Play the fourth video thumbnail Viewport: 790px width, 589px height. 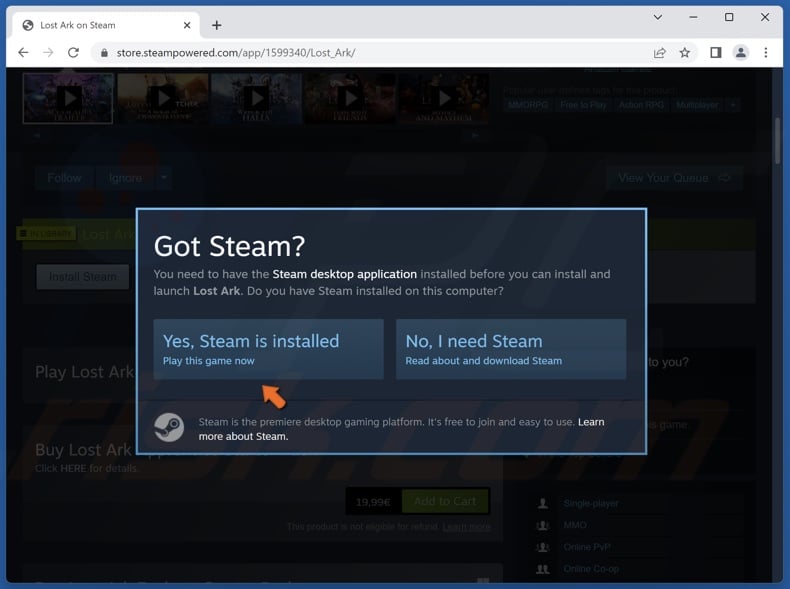(x=350, y=98)
